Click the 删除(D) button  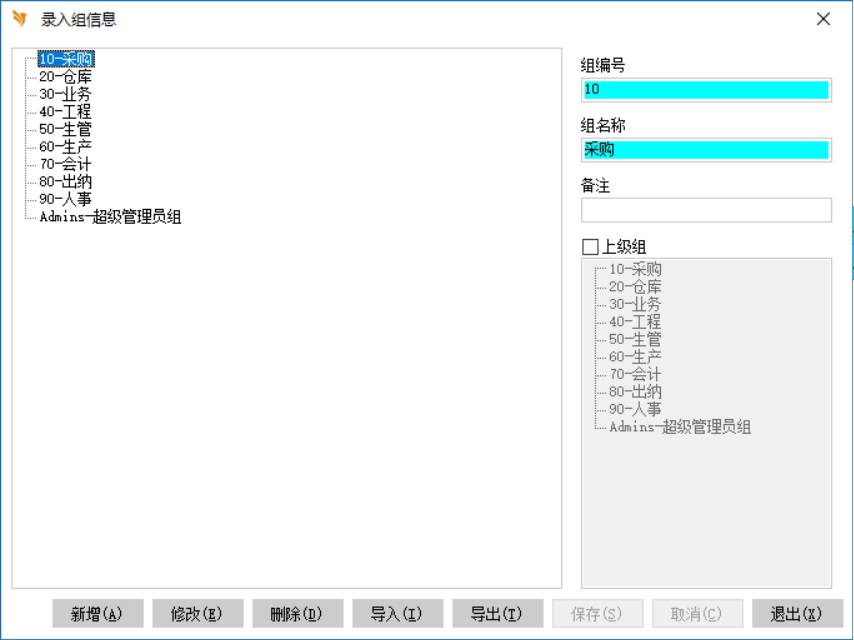pyautogui.click(x=297, y=614)
